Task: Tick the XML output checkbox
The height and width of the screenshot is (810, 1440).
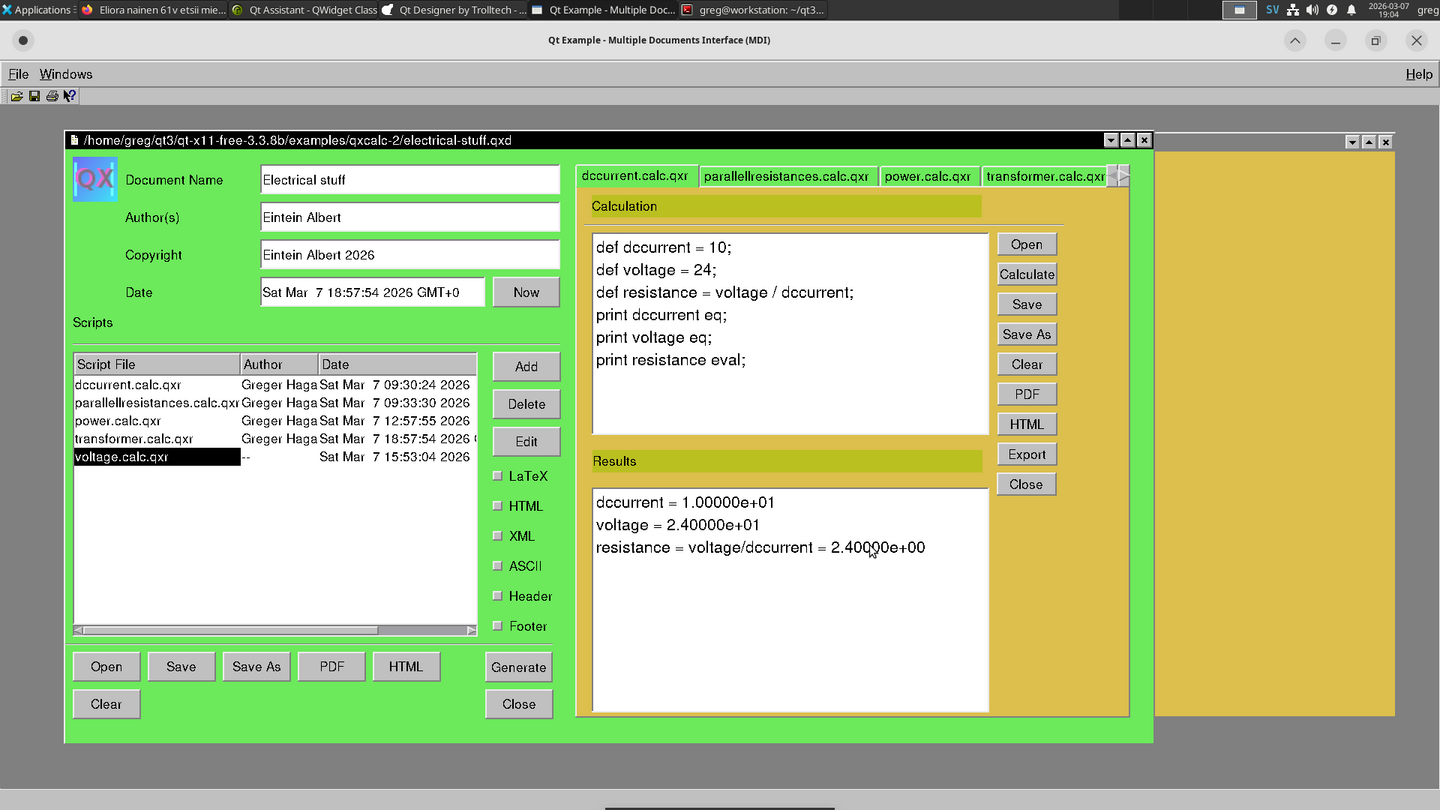Action: coord(498,536)
